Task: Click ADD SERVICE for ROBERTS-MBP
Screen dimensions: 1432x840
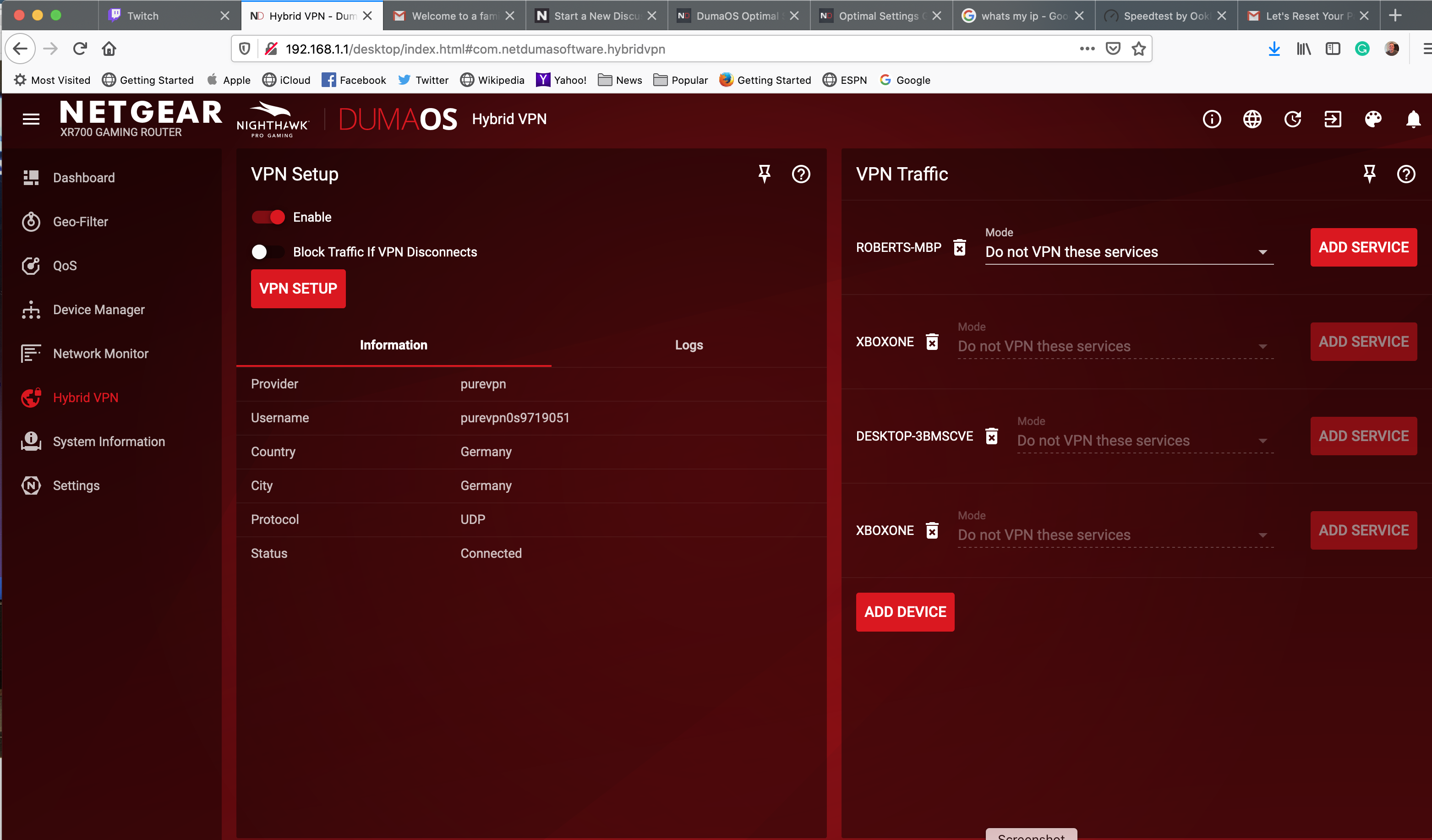Action: pos(1363,247)
